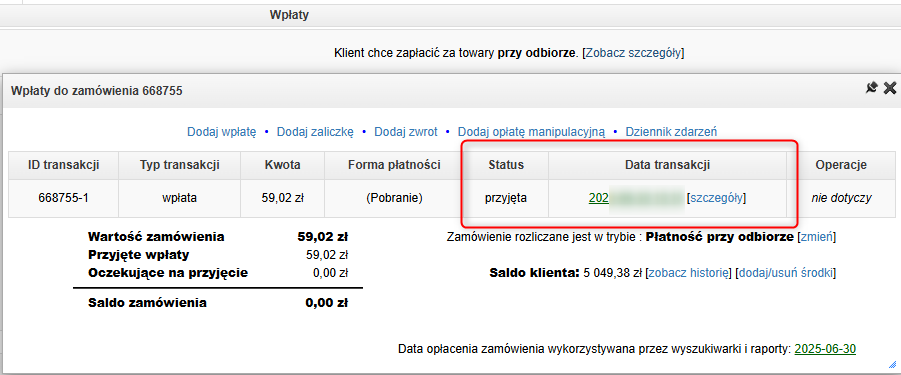Click the Przyjęte wpłaty label

[x=138, y=254]
